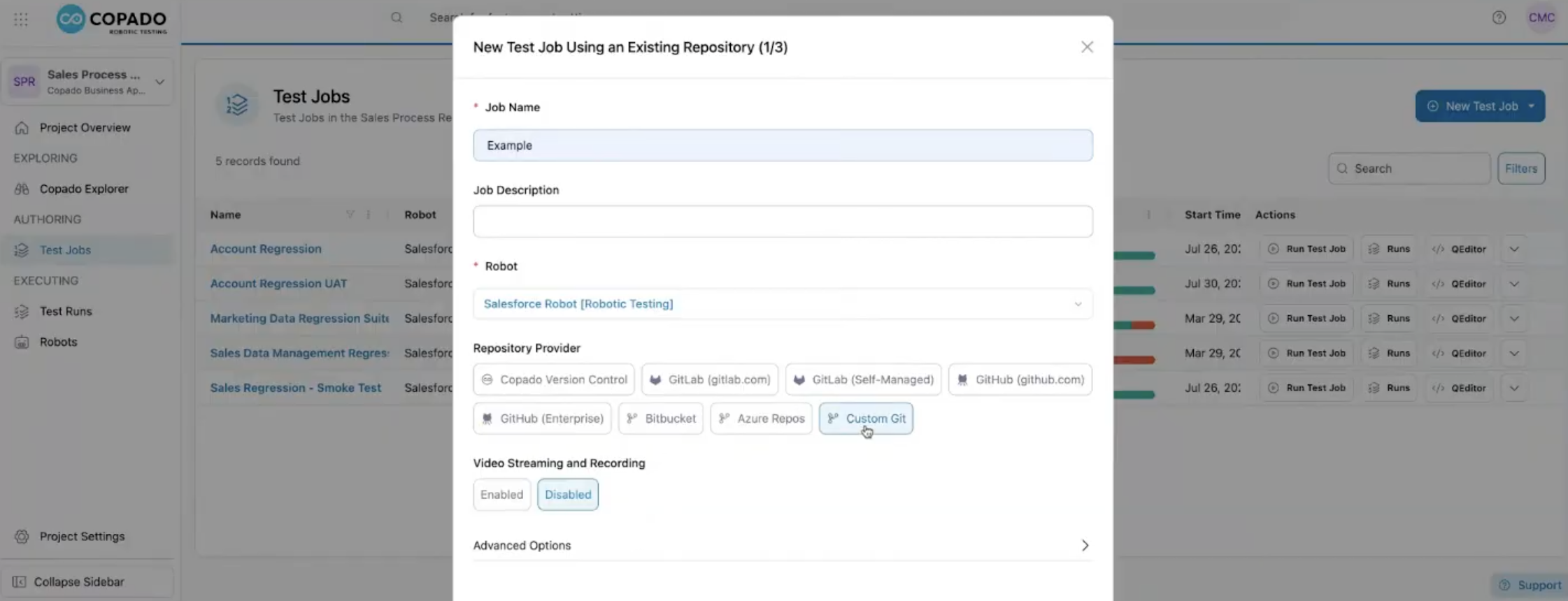Enable Video Streaming and Recording
Screen dimensions: 1568x601
coord(501,494)
